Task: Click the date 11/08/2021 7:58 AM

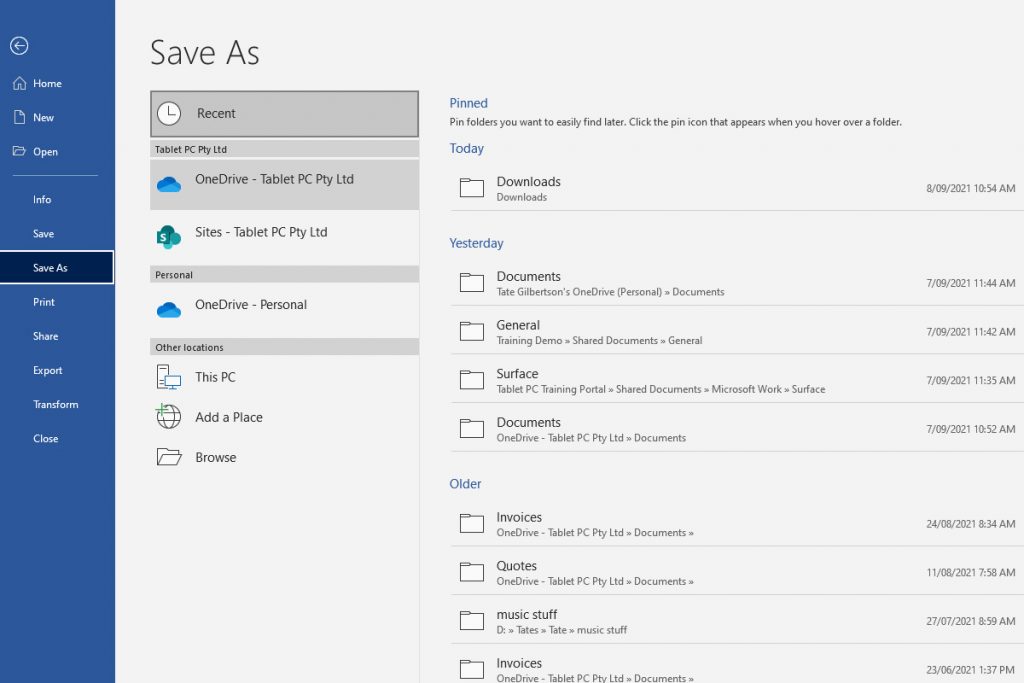Action: point(970,572)
